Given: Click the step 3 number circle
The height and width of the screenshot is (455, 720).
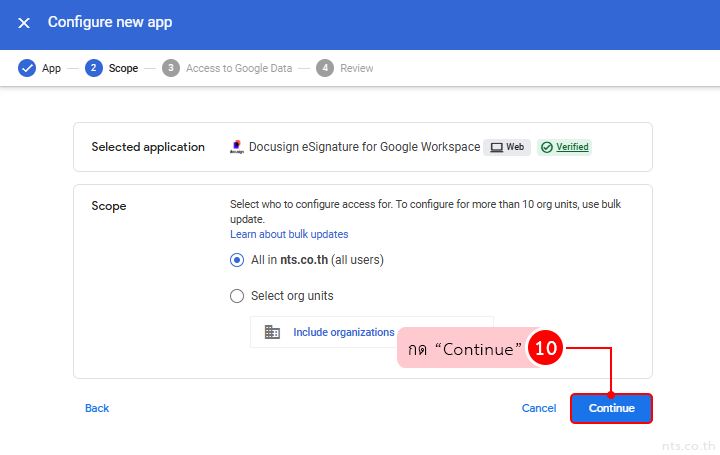Looking at the screenshot, I should [171, 68].
